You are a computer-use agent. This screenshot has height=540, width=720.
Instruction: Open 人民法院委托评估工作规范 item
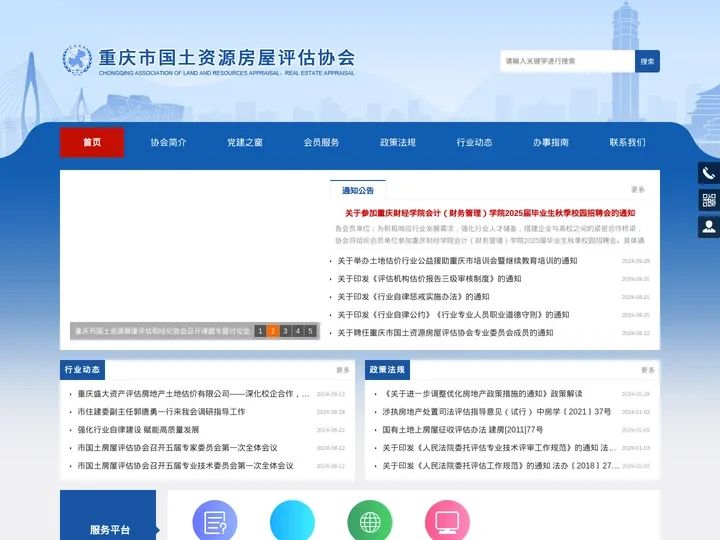(x=501, y=466)
